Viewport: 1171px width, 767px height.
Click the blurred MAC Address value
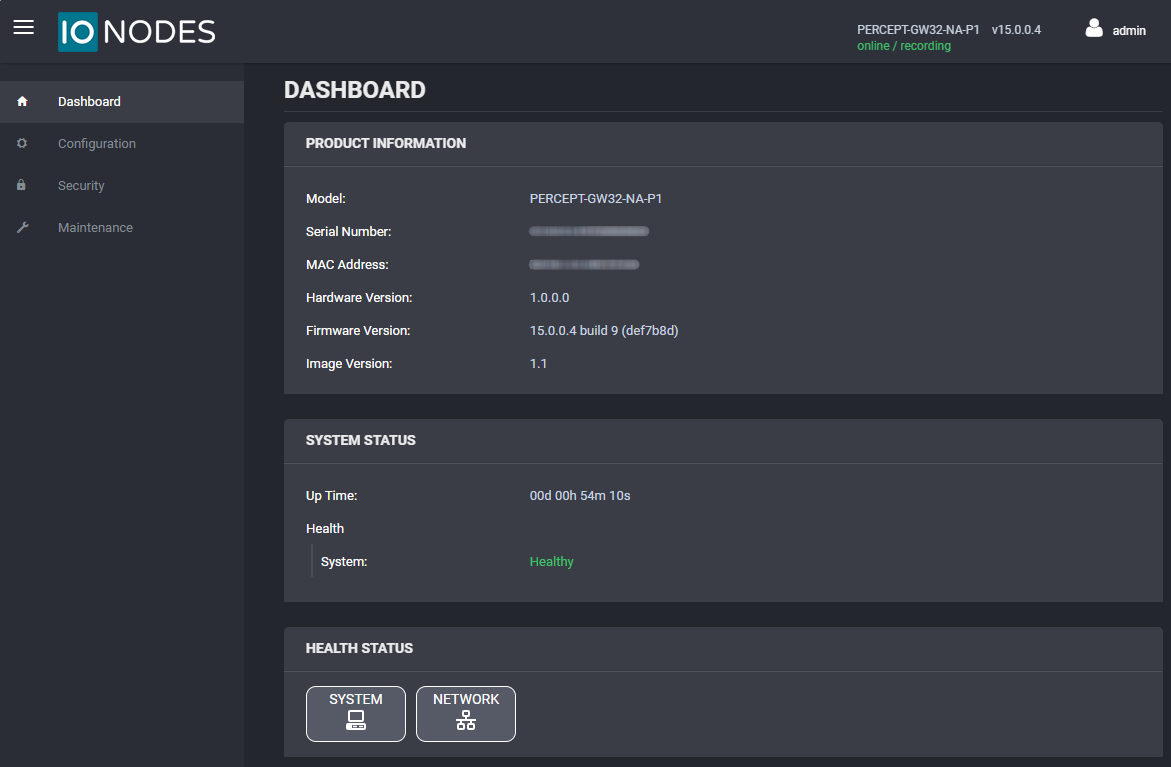pos(584,264)
